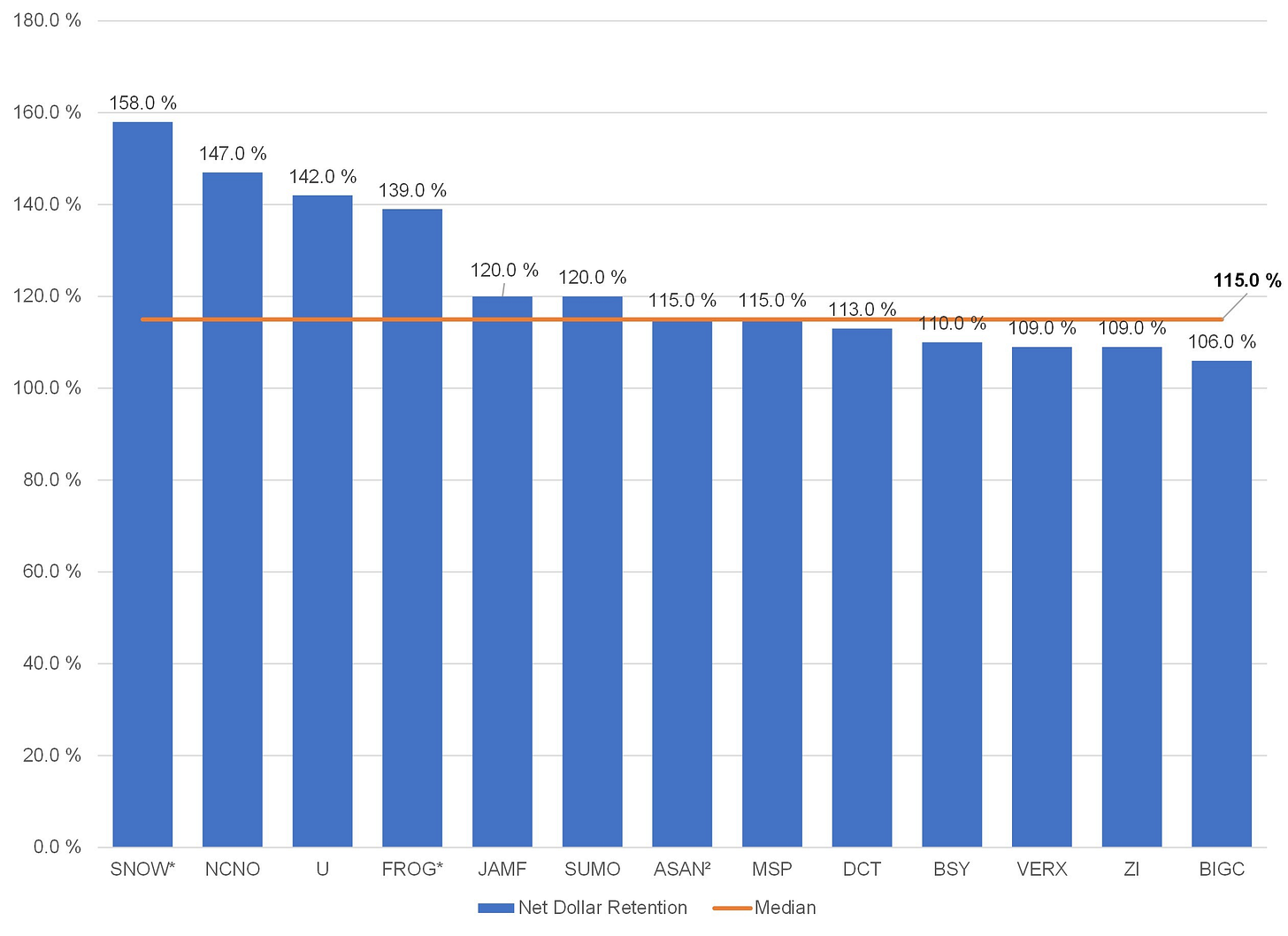The height and width of the screenshot is (936, 1288).
Task: Click the "MSP" x-axis label
Action: click(772, 870)
